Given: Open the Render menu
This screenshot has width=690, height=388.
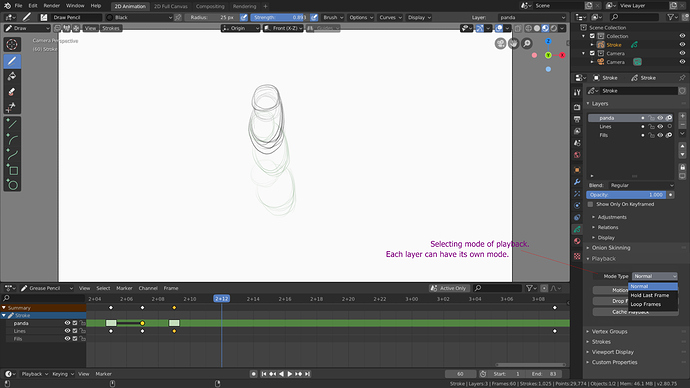Looking at the screenshot, I should pos(51,6).
